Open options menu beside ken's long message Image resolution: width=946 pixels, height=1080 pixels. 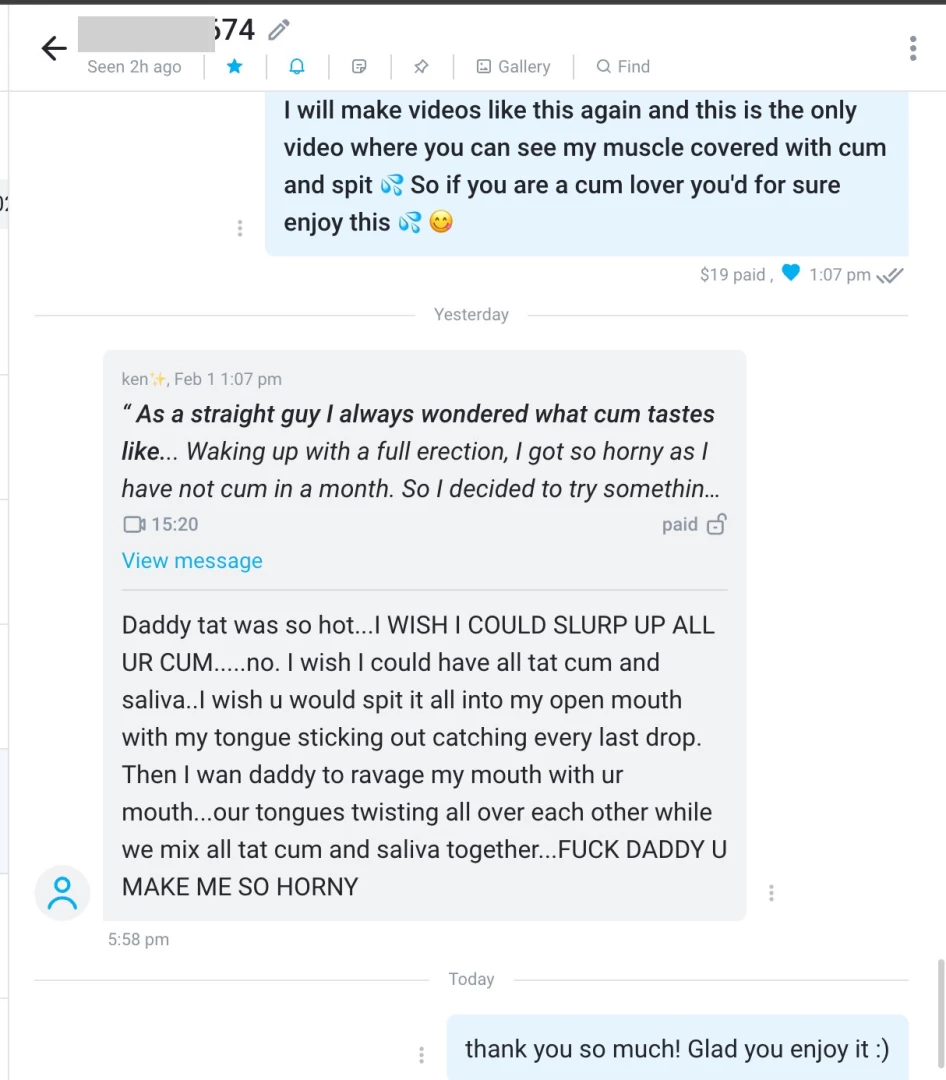point(771,891)
